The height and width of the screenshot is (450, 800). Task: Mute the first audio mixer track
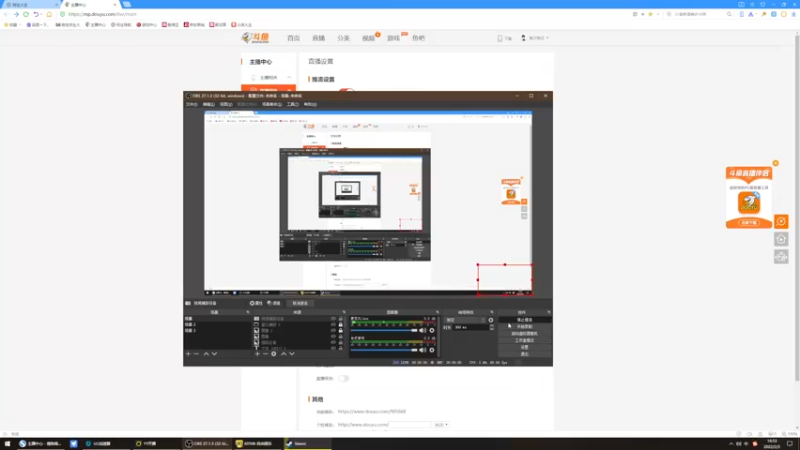[x=422, y=331]
